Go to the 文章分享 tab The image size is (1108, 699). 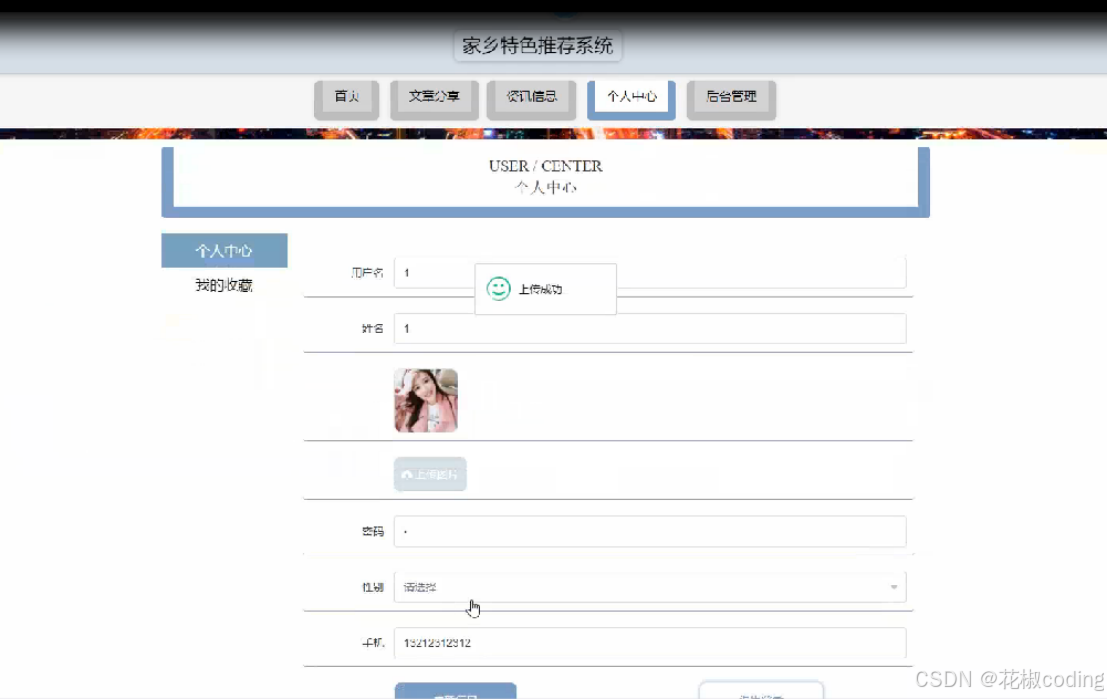pyautogui.click(x=434, y=98)
